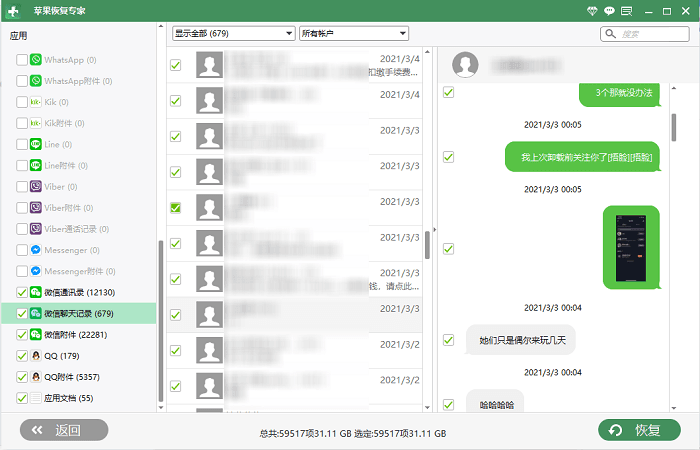Click the diamond VIP icon in title bar

tap(592, 11)
